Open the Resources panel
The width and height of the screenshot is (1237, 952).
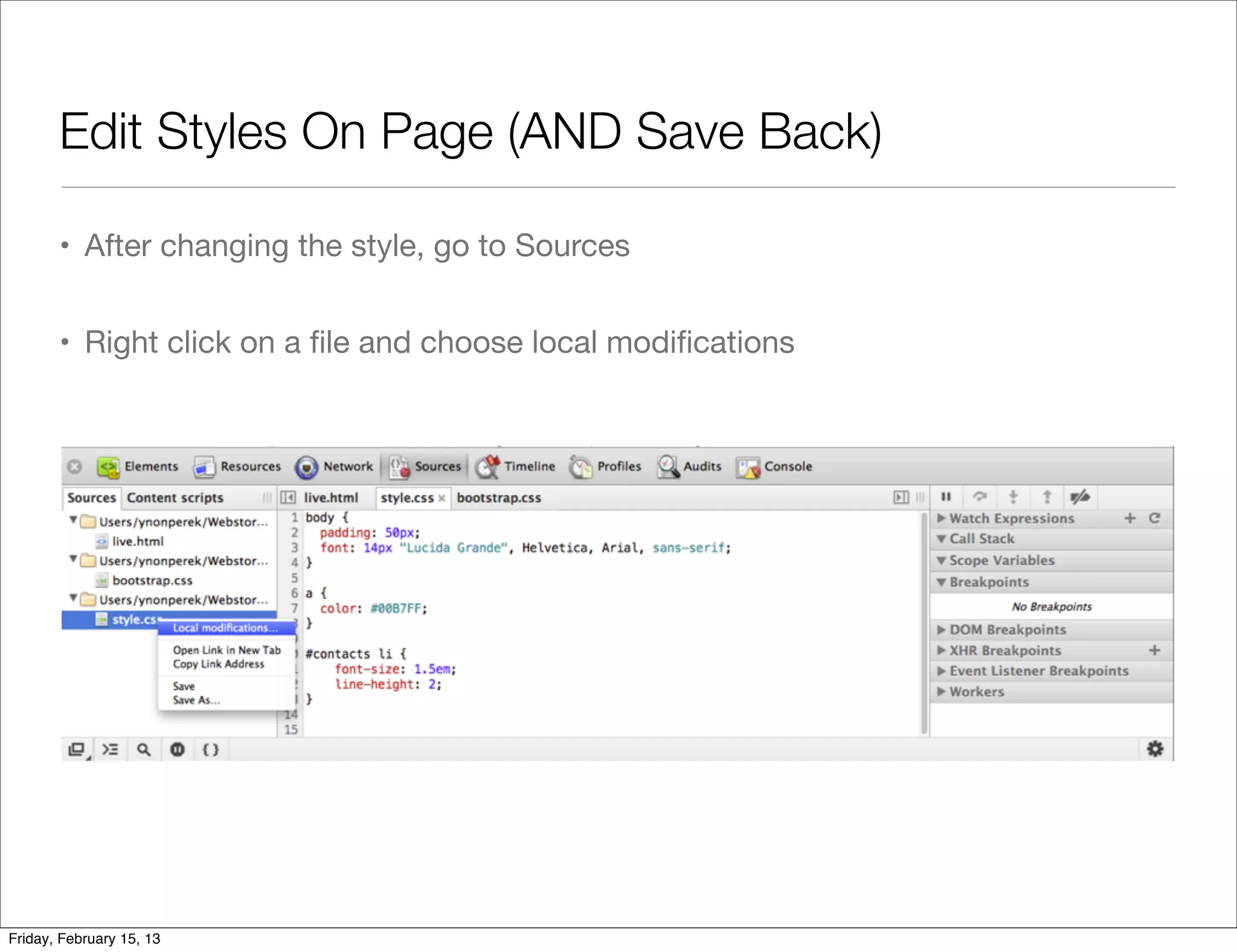tap(237, 467)
